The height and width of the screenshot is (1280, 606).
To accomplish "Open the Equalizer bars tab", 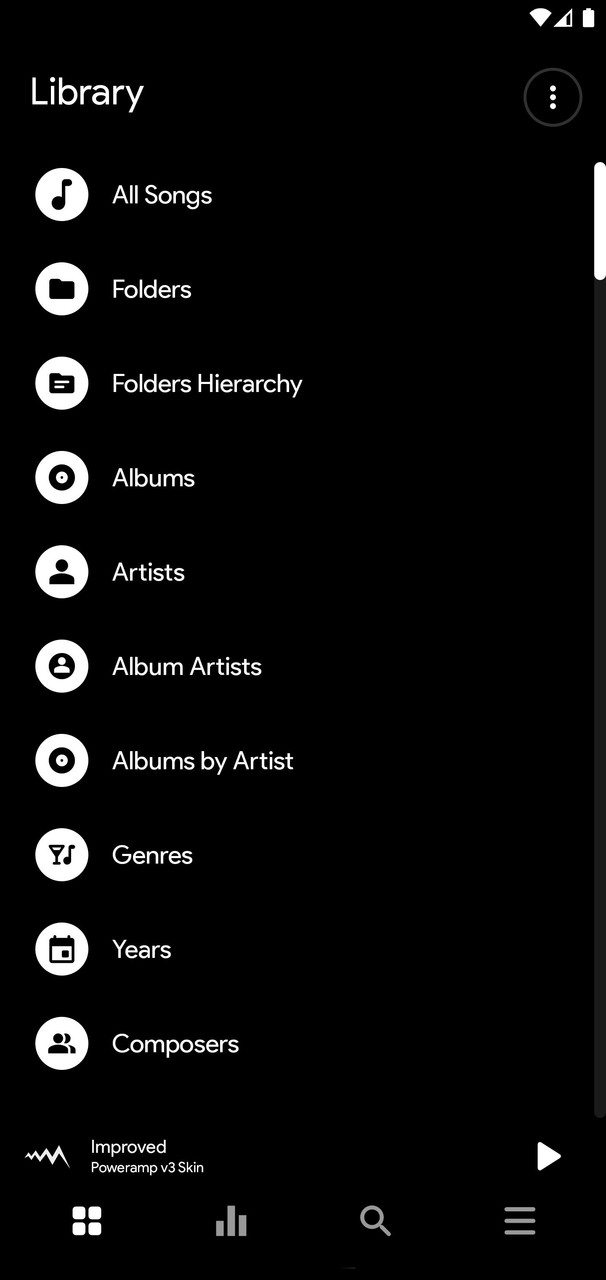I will (231, 1221).
